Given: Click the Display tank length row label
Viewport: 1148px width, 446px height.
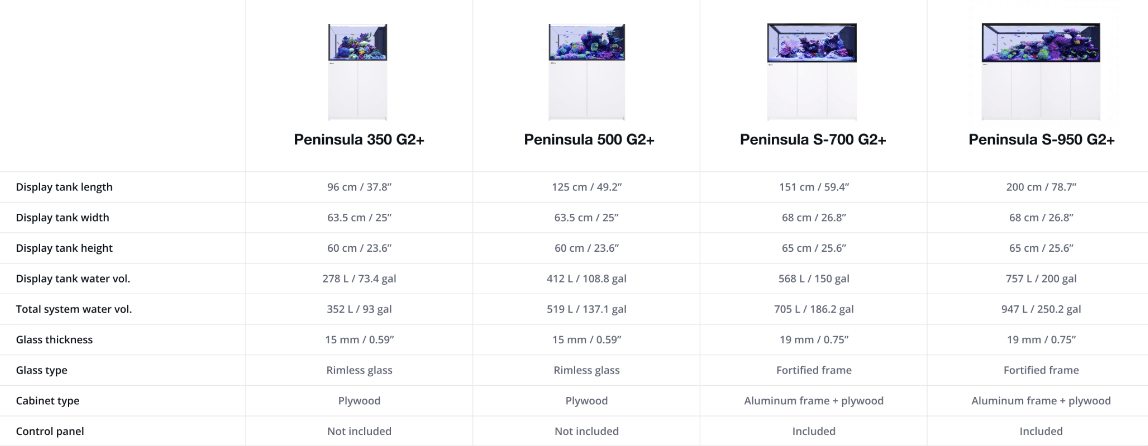Looking at the screenshot, I should click(x=64, y=187).
